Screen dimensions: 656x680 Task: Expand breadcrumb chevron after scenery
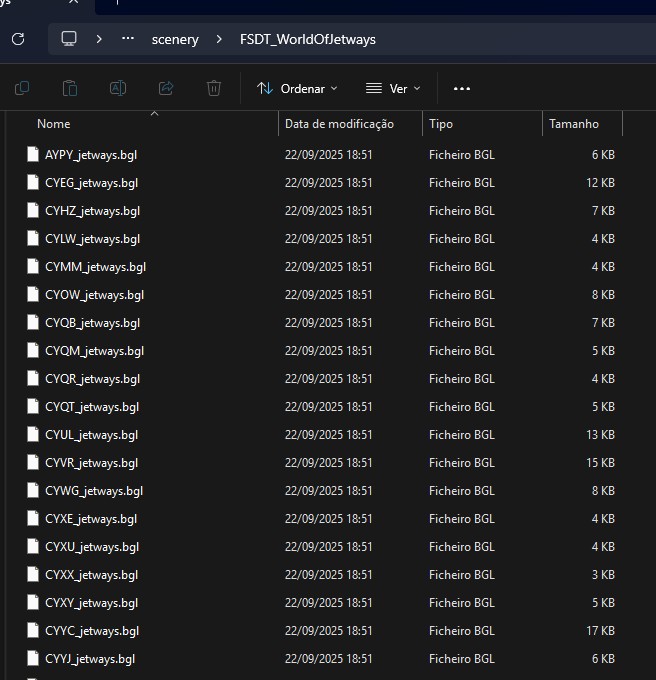pos(219,39)
